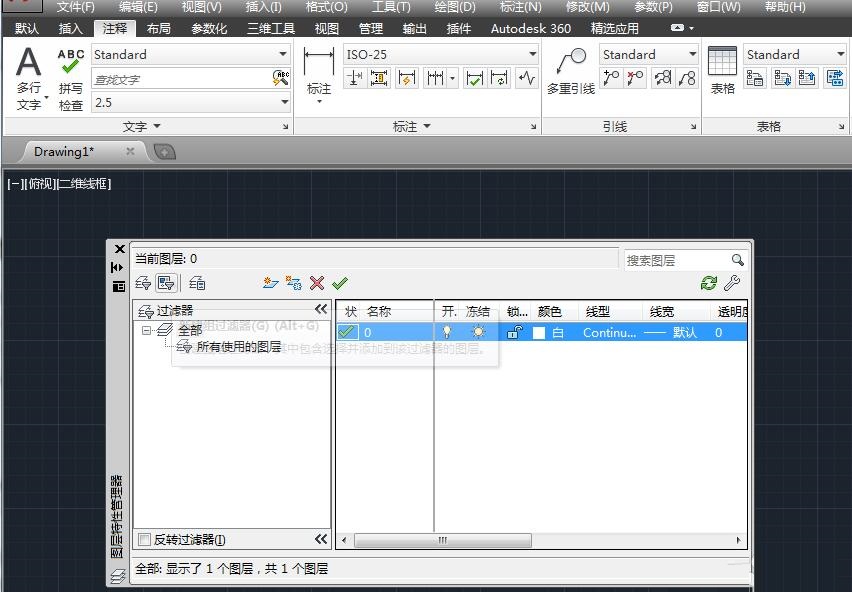Collapse filter tree with top double-arrow

321,309
